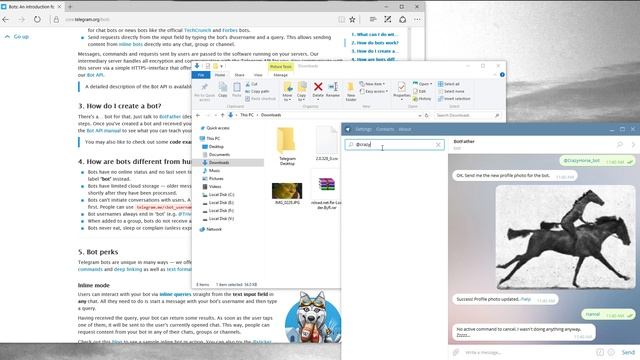
Task: Choose Copy path in the Explorer ribbon
Action: coord(258,91)
